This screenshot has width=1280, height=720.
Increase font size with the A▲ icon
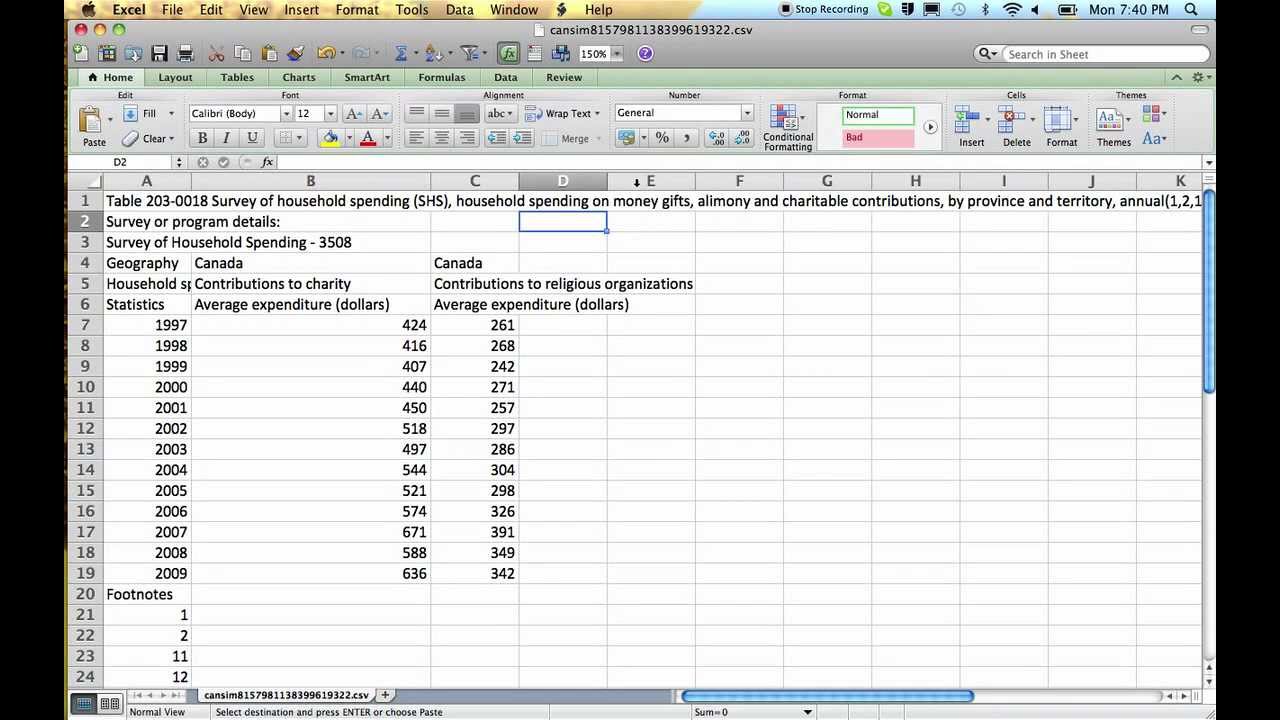[354, 114]
